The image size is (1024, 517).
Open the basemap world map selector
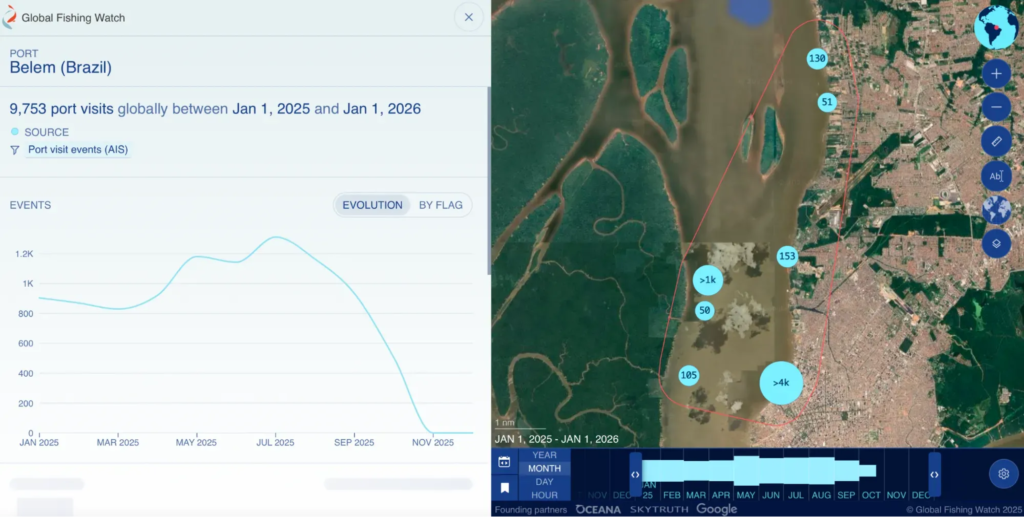point(996,210)
